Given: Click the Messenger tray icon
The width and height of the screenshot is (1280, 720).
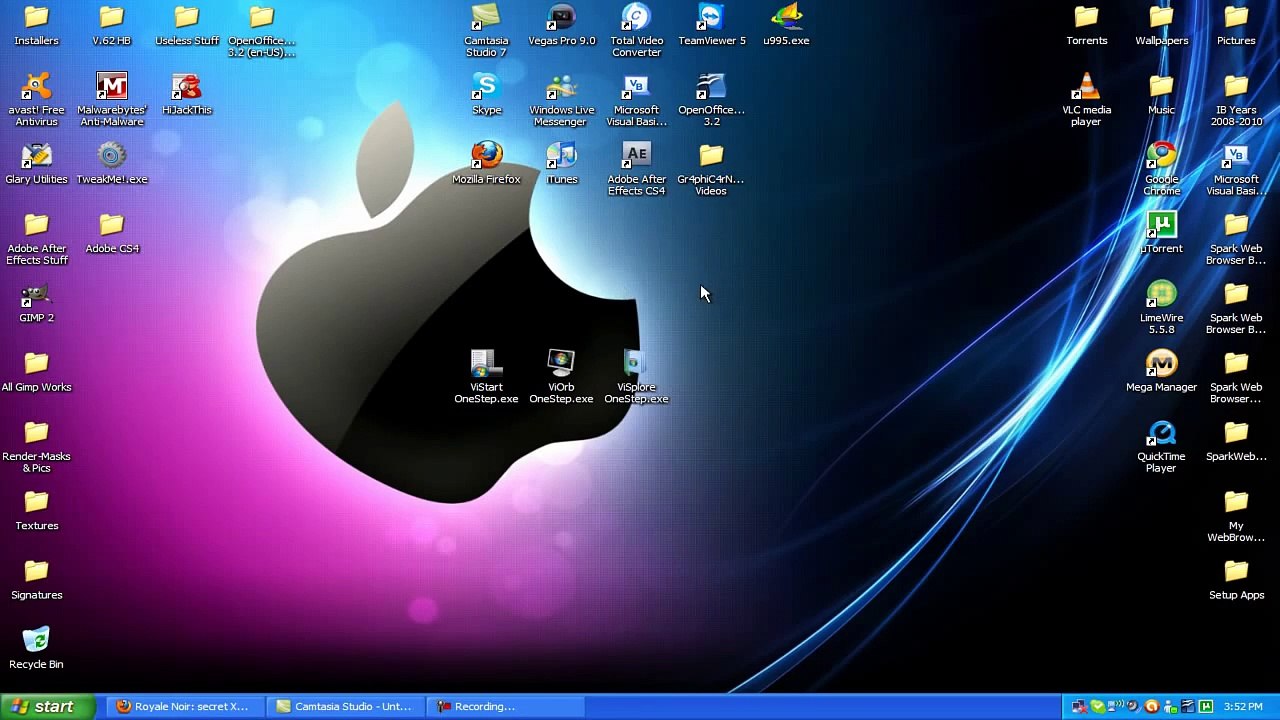Looking at the screenshot, I should pos(1170,707).
